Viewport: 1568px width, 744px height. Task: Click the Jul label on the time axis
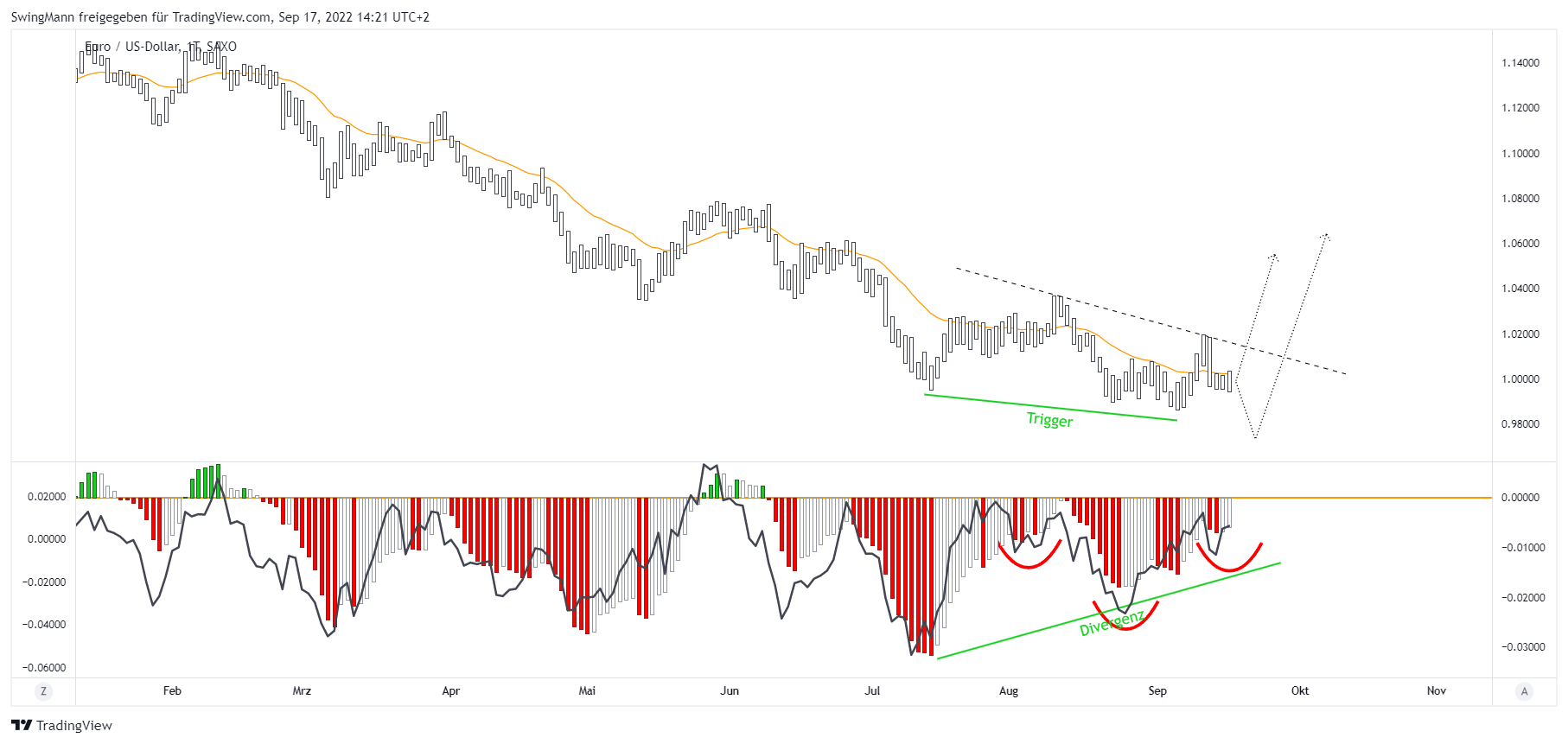click(872, 691)
